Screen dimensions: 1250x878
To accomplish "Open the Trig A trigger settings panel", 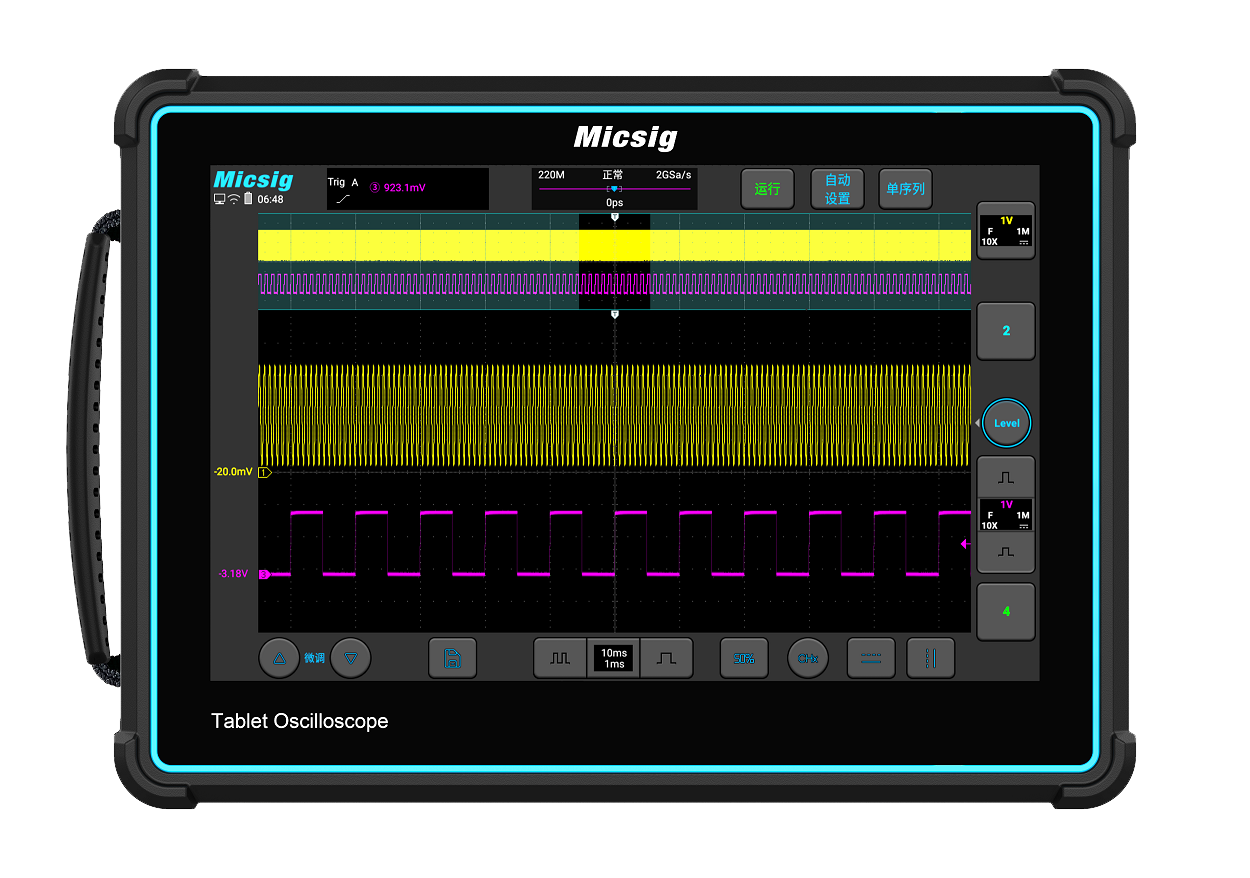I will click(407, 188).
